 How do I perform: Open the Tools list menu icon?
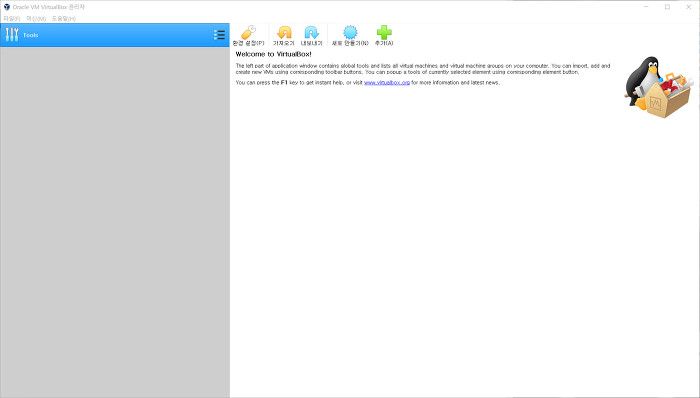tap(219, 35)
